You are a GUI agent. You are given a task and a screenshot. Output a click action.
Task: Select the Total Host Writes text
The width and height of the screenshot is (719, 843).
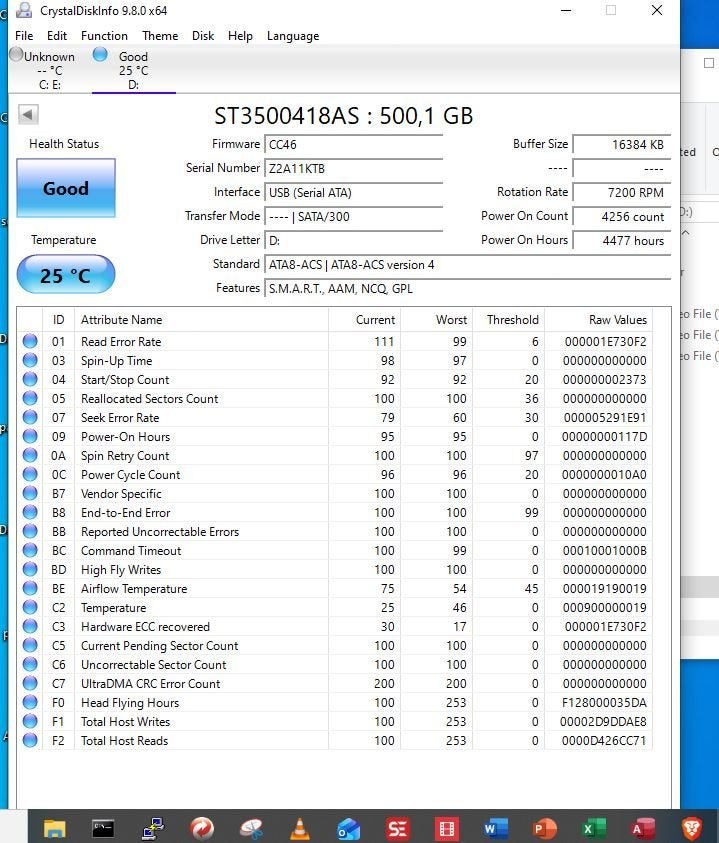tap(125, 722)
